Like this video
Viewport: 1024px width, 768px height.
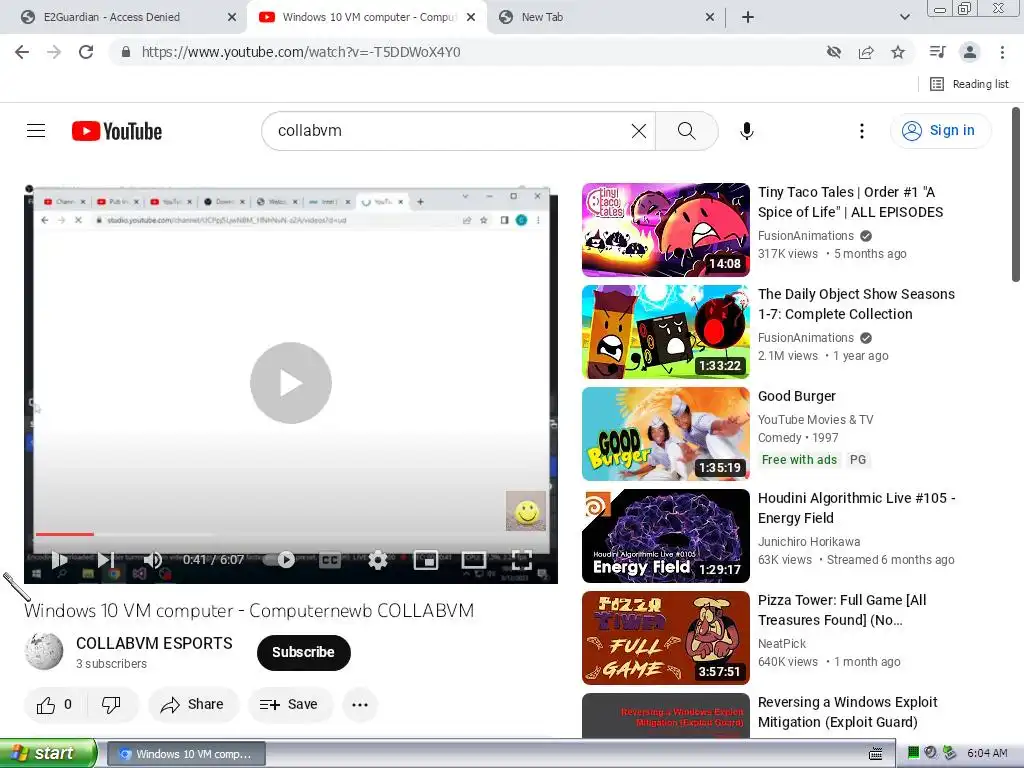click(54, 705)
